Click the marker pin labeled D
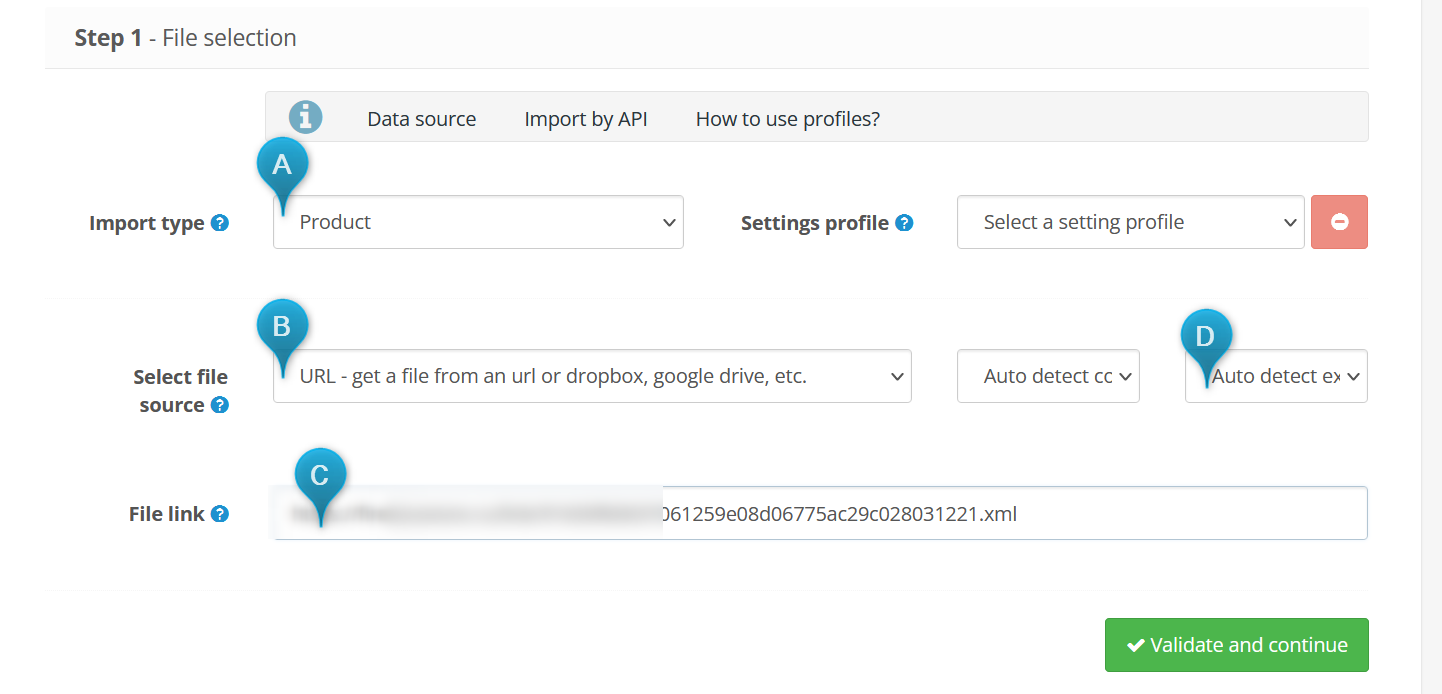Screen dimensions: 1442x694 coord(1206,338)
